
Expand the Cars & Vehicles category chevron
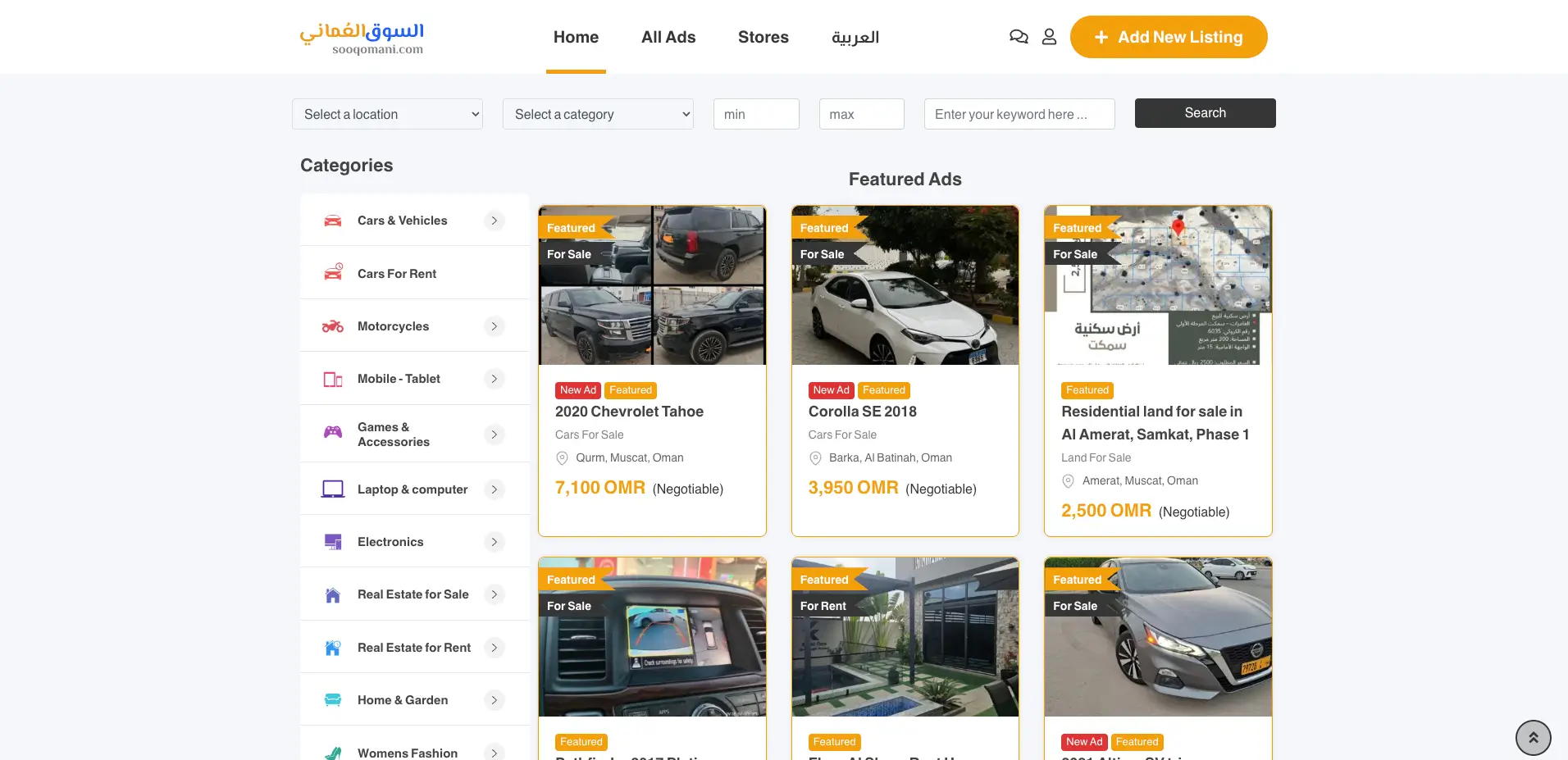(x=494, y=221)
